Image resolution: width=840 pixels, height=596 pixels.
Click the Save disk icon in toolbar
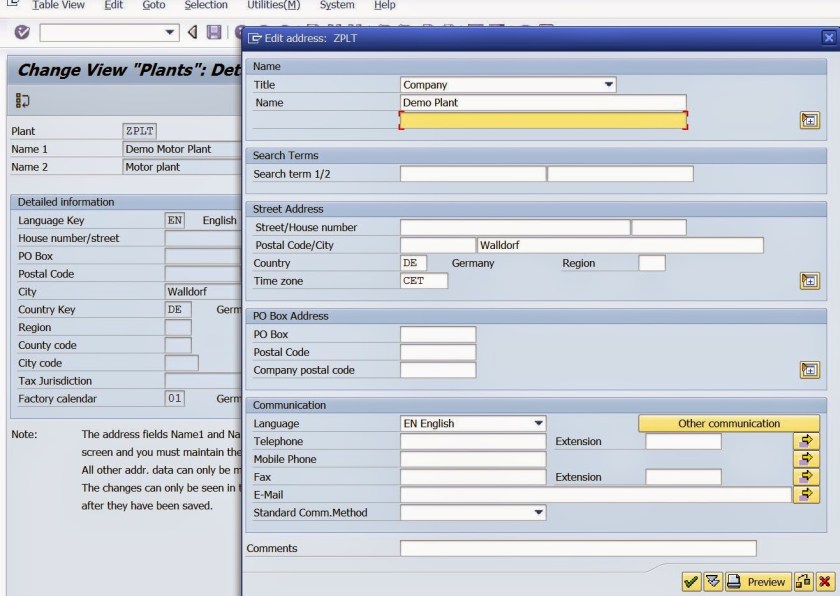click(x=214, y=33)
